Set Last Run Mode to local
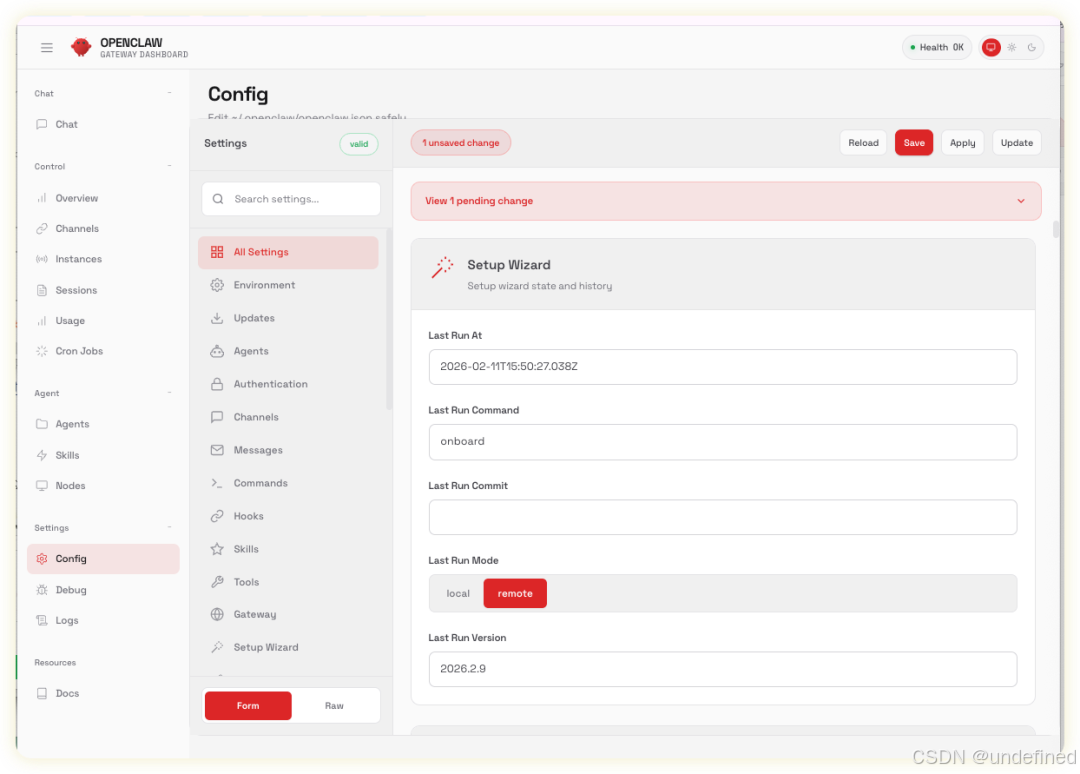 click(x=458, y=594)
